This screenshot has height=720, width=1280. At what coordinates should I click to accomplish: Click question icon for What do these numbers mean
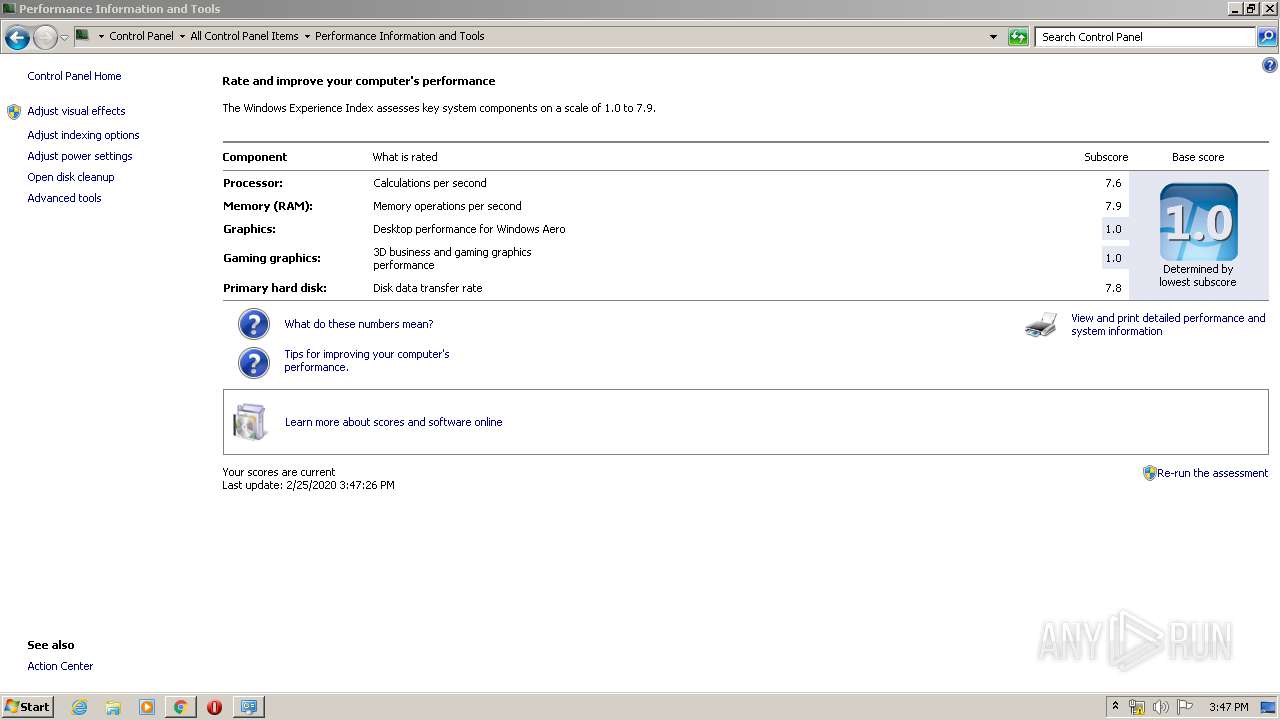tap(254, 324)
